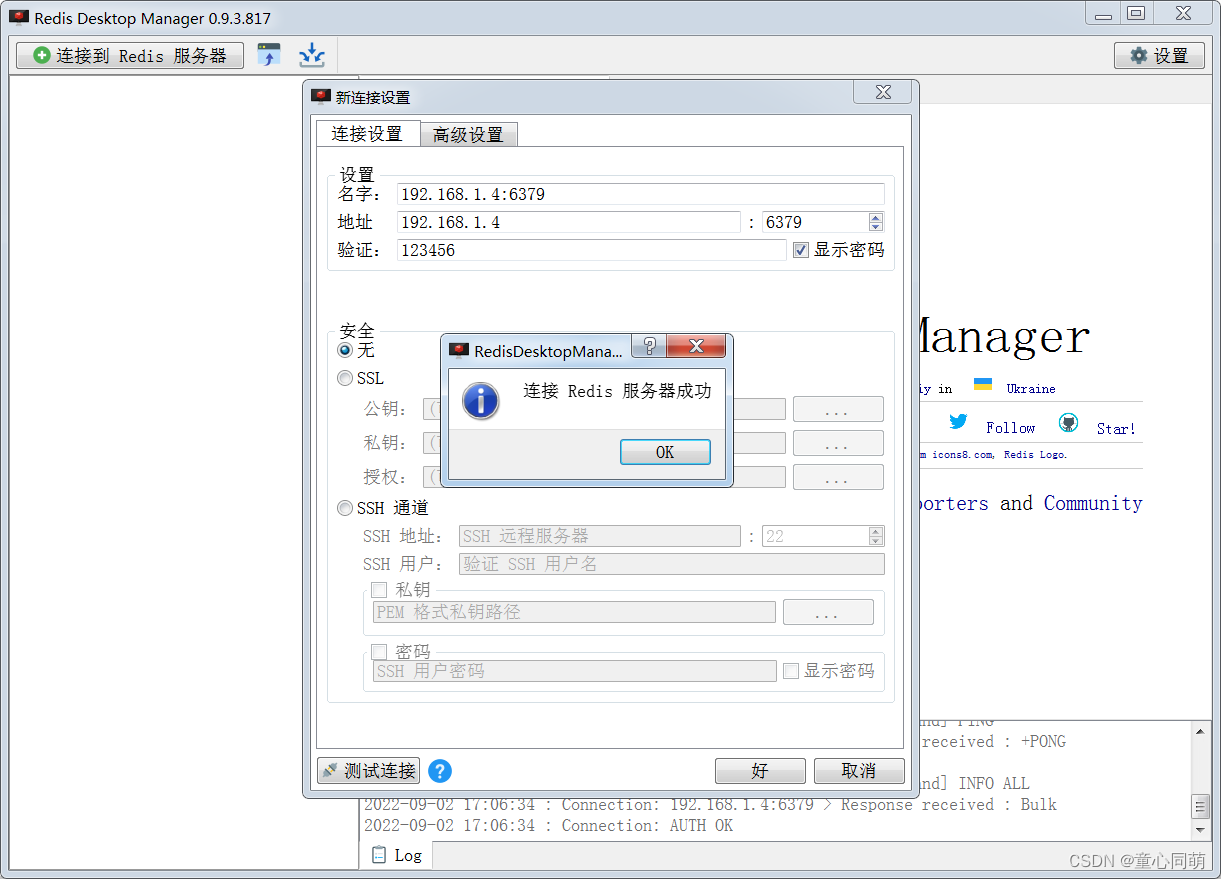Click the 验证 SSH 用户名 field
The height and width of the screenshot is (879, 1221).
672,564
